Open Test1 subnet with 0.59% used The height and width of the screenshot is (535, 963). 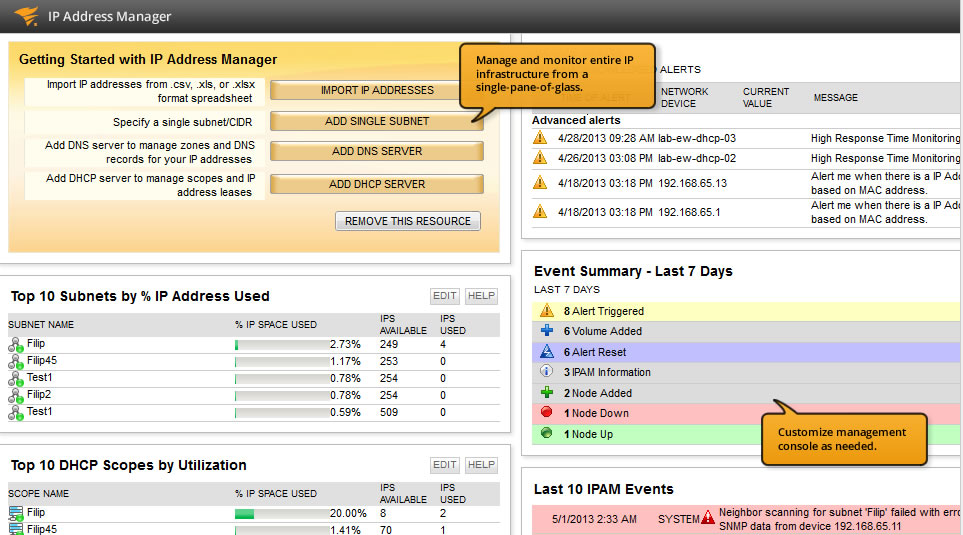(39, 412)
